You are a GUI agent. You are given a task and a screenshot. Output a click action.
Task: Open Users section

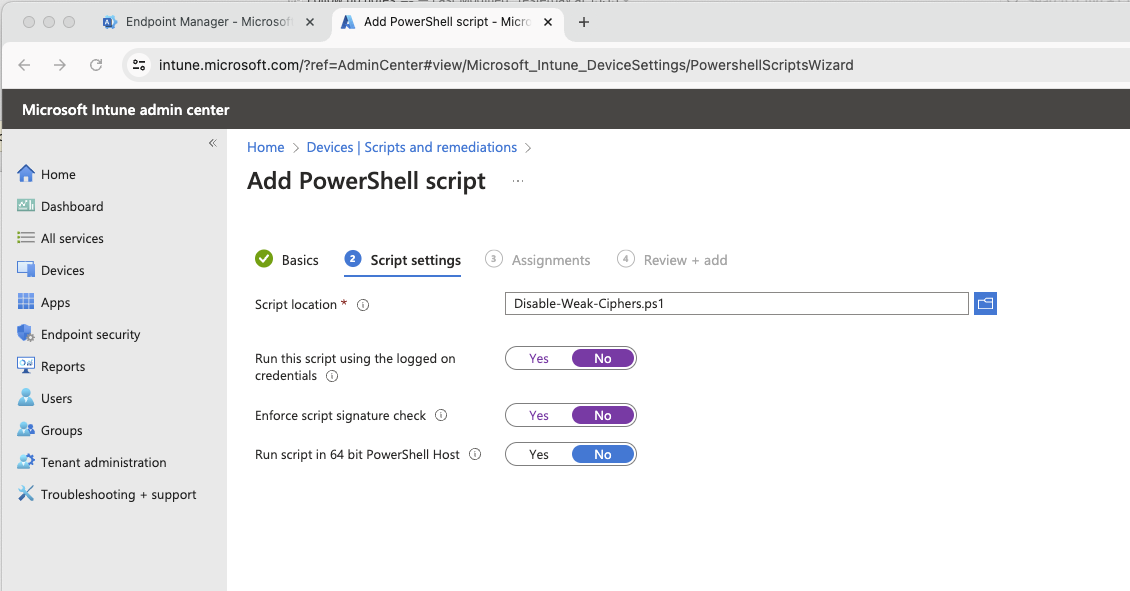(x=45, y=399)
